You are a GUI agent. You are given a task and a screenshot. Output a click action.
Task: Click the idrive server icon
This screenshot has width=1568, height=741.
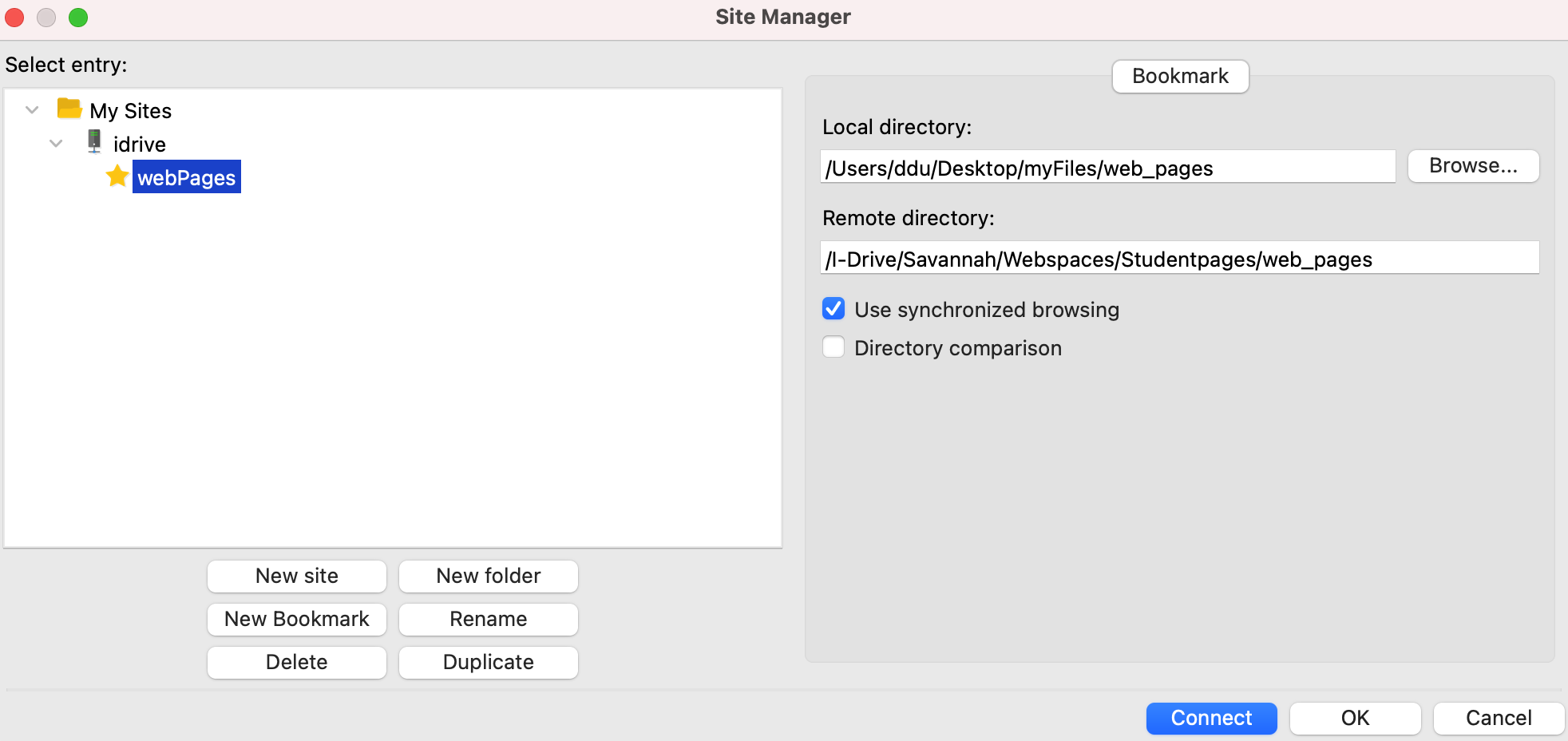(x=94, y=142)
